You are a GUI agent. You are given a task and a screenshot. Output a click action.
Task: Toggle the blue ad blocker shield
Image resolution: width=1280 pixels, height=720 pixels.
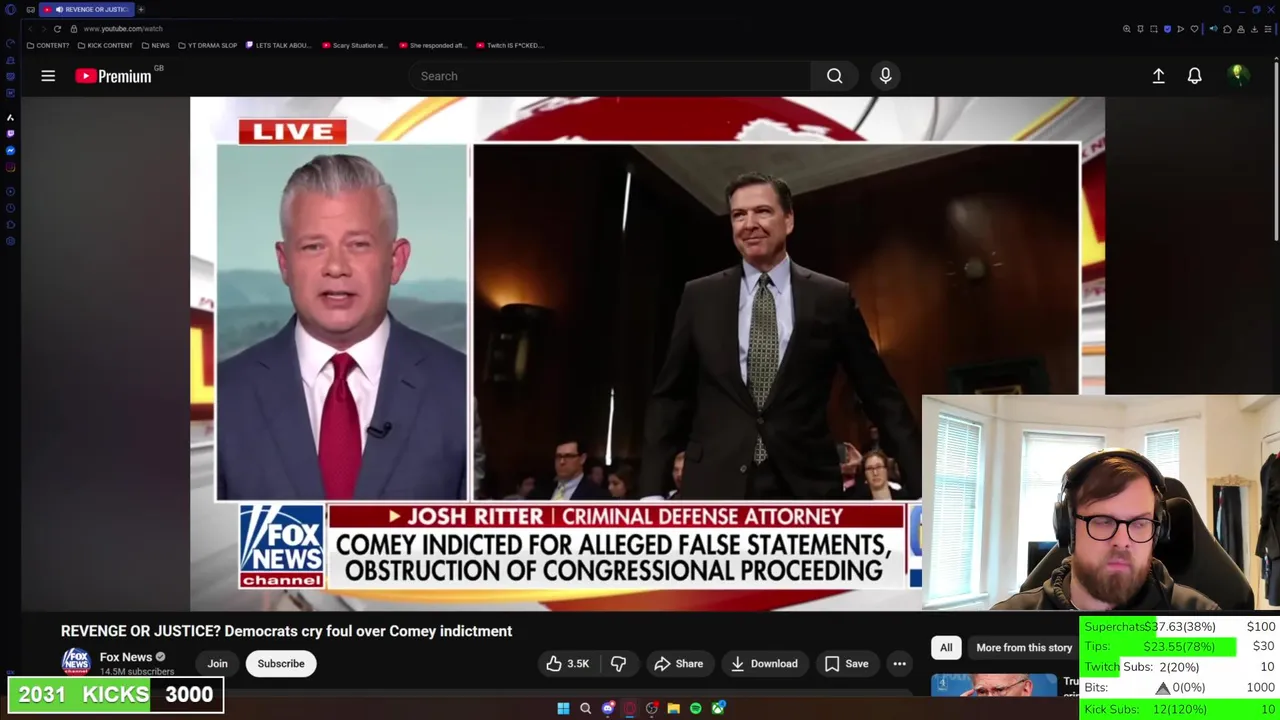[1167, 29]
